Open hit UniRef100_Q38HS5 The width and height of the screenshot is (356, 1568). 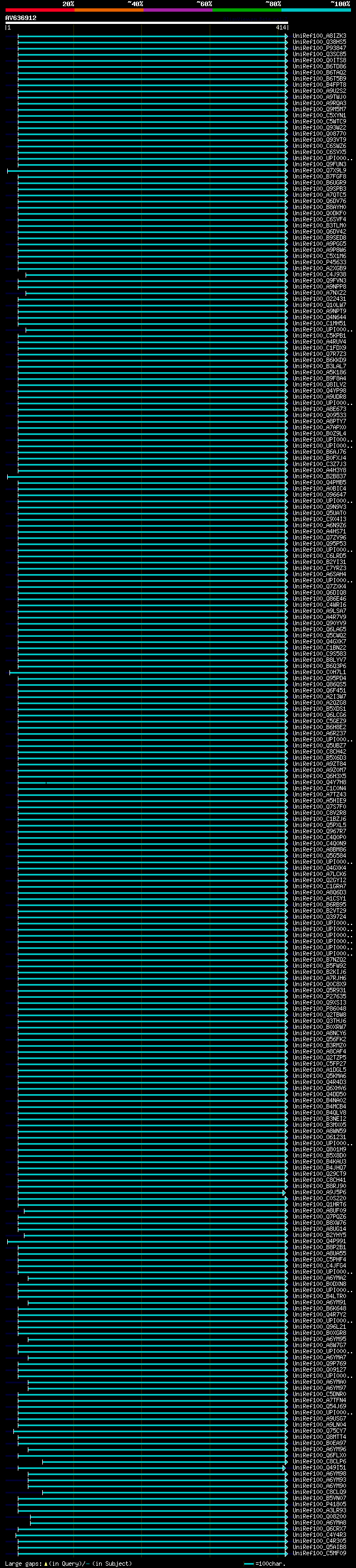click(319, 42)
